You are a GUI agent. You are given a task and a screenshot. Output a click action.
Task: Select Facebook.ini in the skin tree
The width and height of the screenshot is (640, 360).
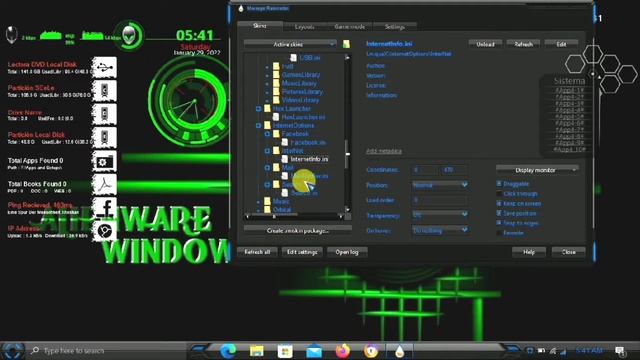point(308,142)
